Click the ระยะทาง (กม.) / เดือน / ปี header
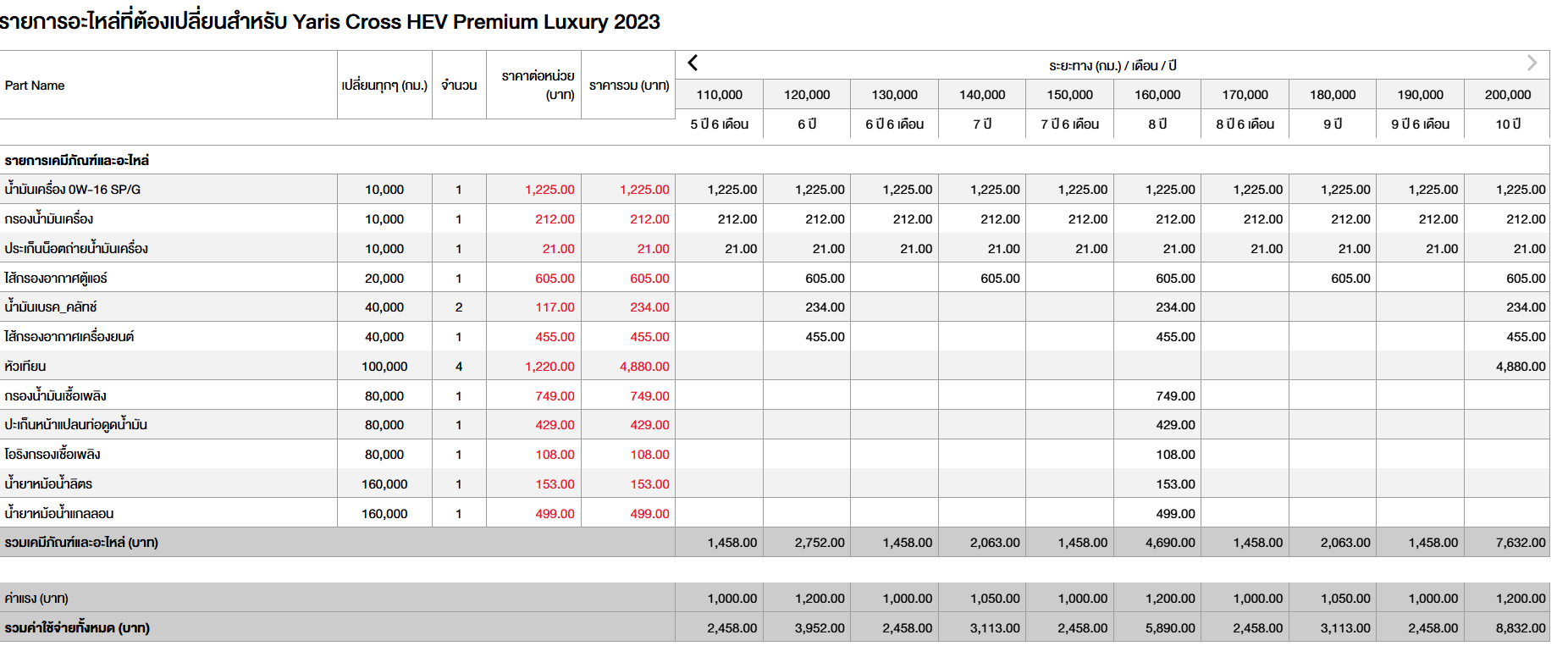This screenshot has width=1568, height=657. pos(1113,65)
